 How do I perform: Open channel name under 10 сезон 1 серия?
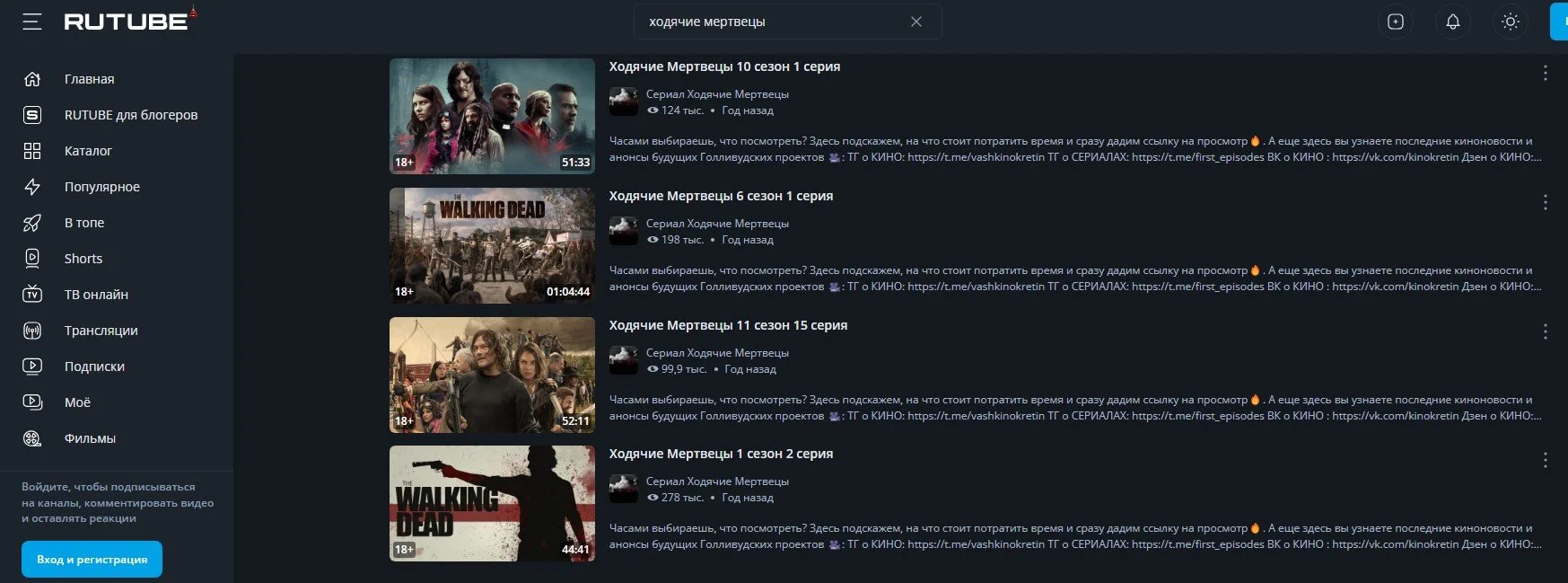click(x=717, y=94)
